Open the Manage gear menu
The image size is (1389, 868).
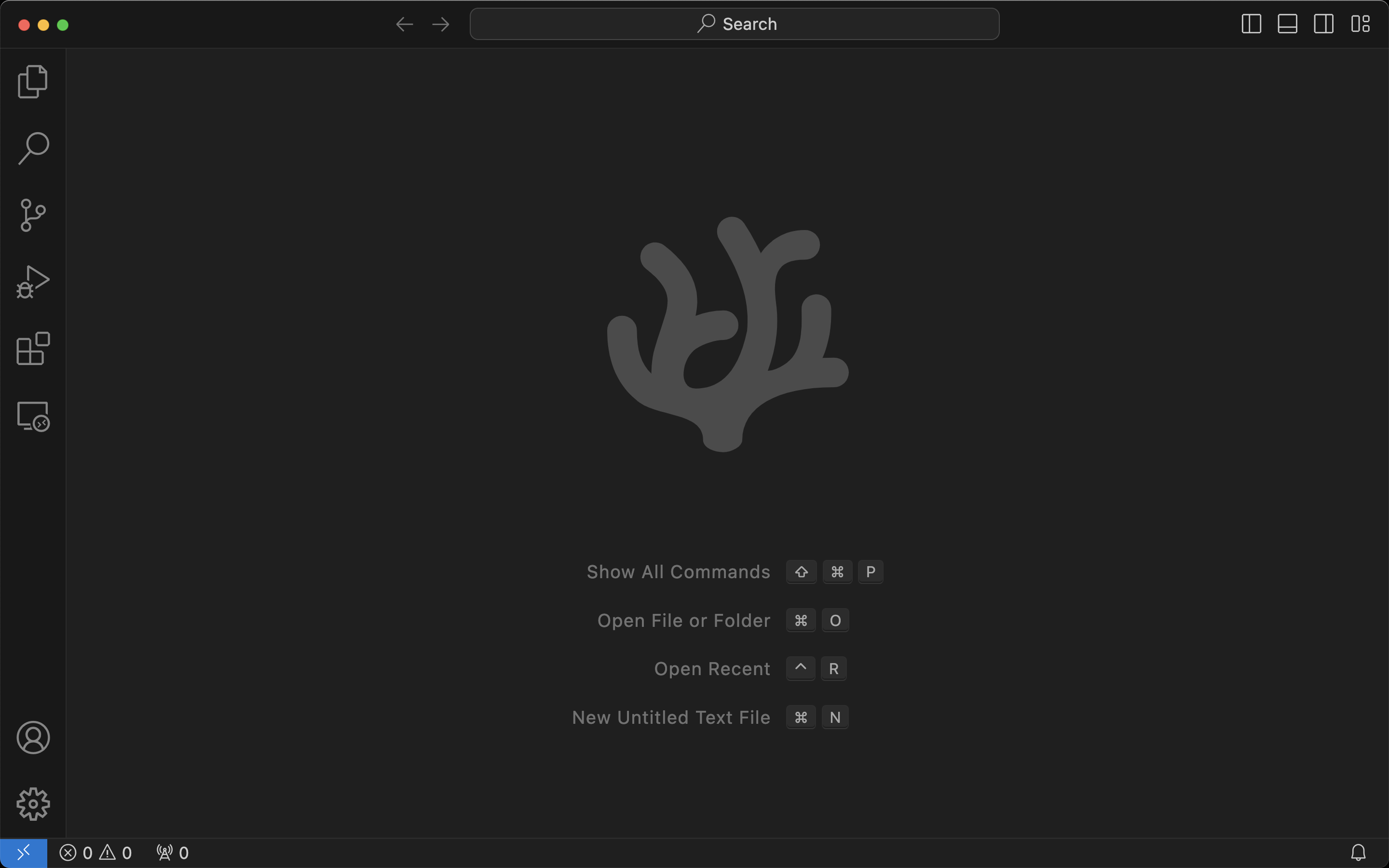click(x=33, y=804)
